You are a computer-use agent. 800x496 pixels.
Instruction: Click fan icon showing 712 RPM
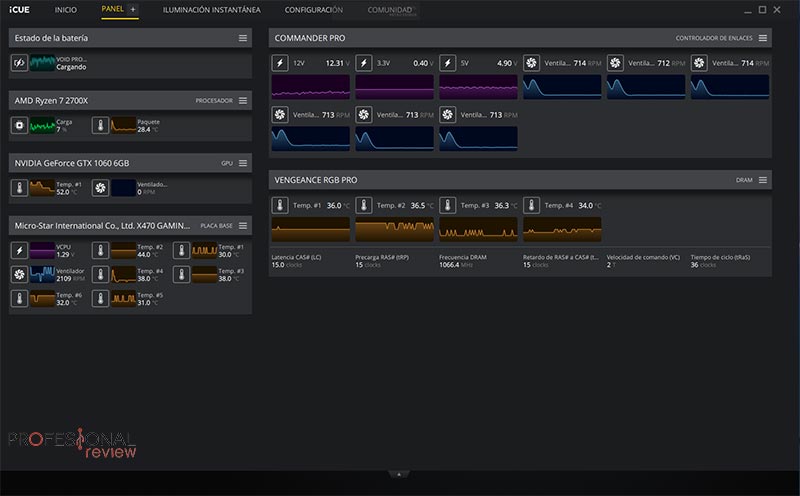click(x=615, y=63)
